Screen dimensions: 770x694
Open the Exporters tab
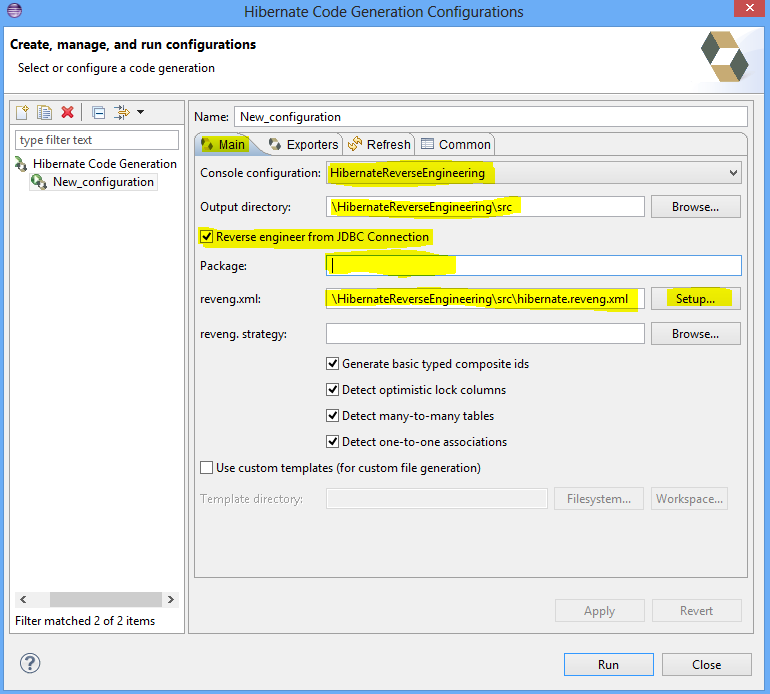tap(303, 144)
